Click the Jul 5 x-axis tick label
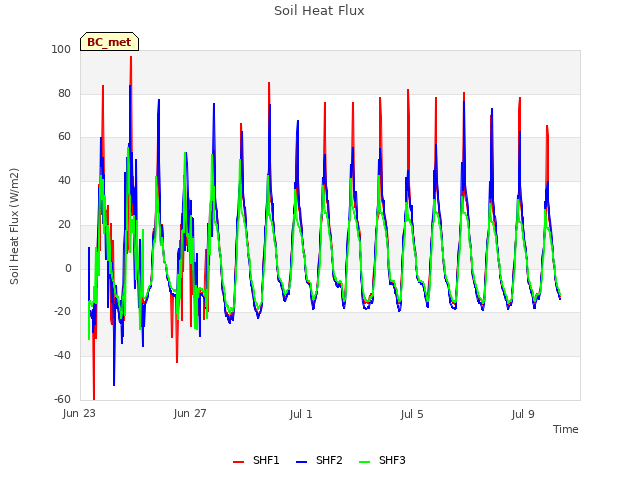640x480 pixels. 412,414
